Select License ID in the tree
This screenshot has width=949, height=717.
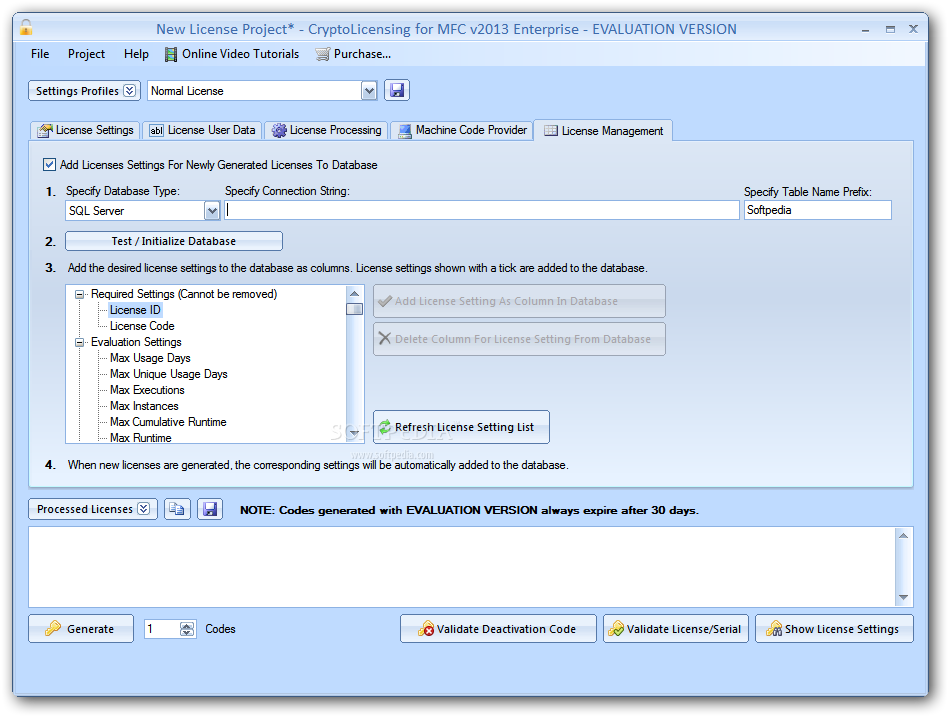(135, 310)
